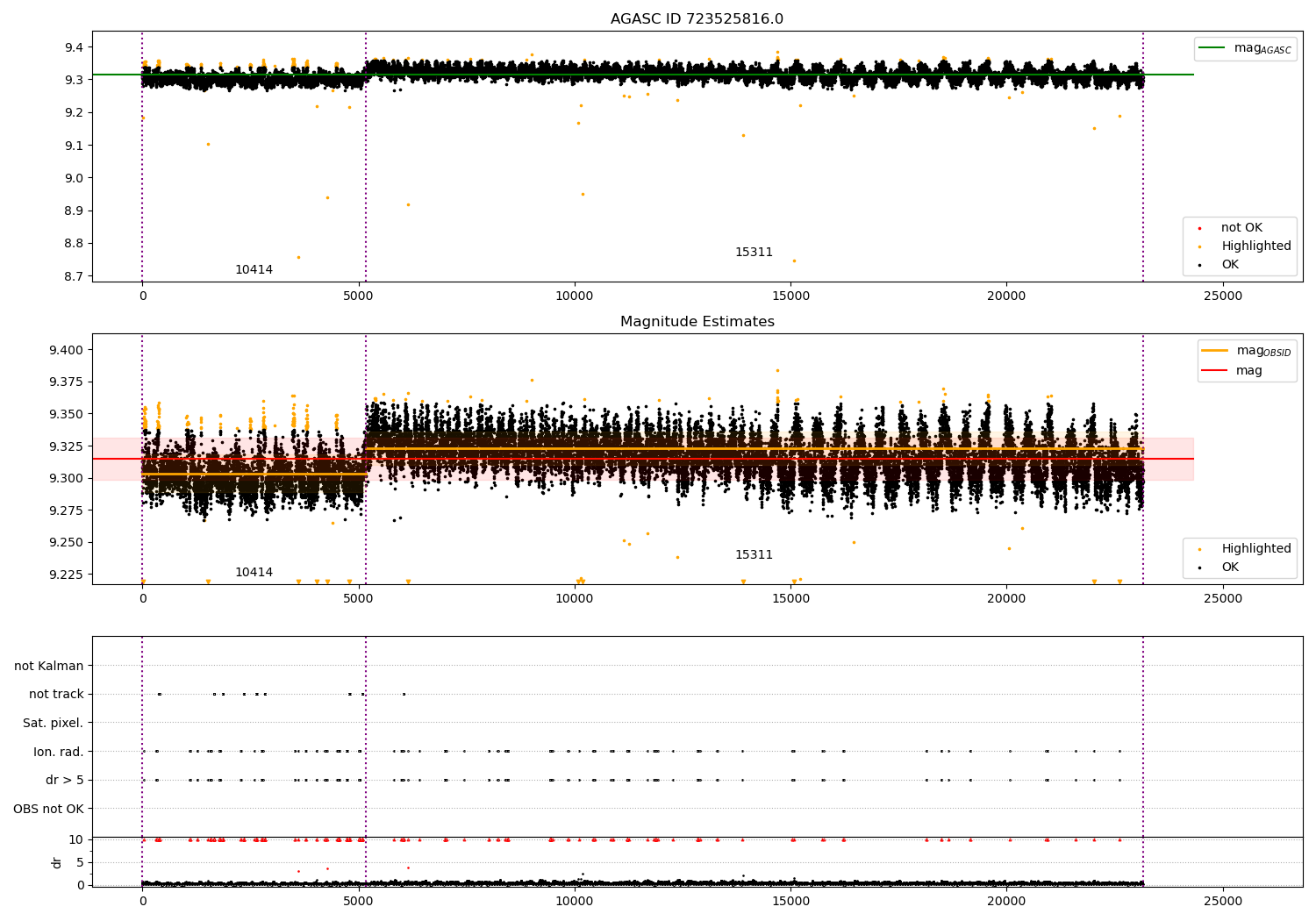Click the green line sample in the mag AGASC legend
The height and width of the screenshot is (921, 1316).
[x=1212, y=47]
